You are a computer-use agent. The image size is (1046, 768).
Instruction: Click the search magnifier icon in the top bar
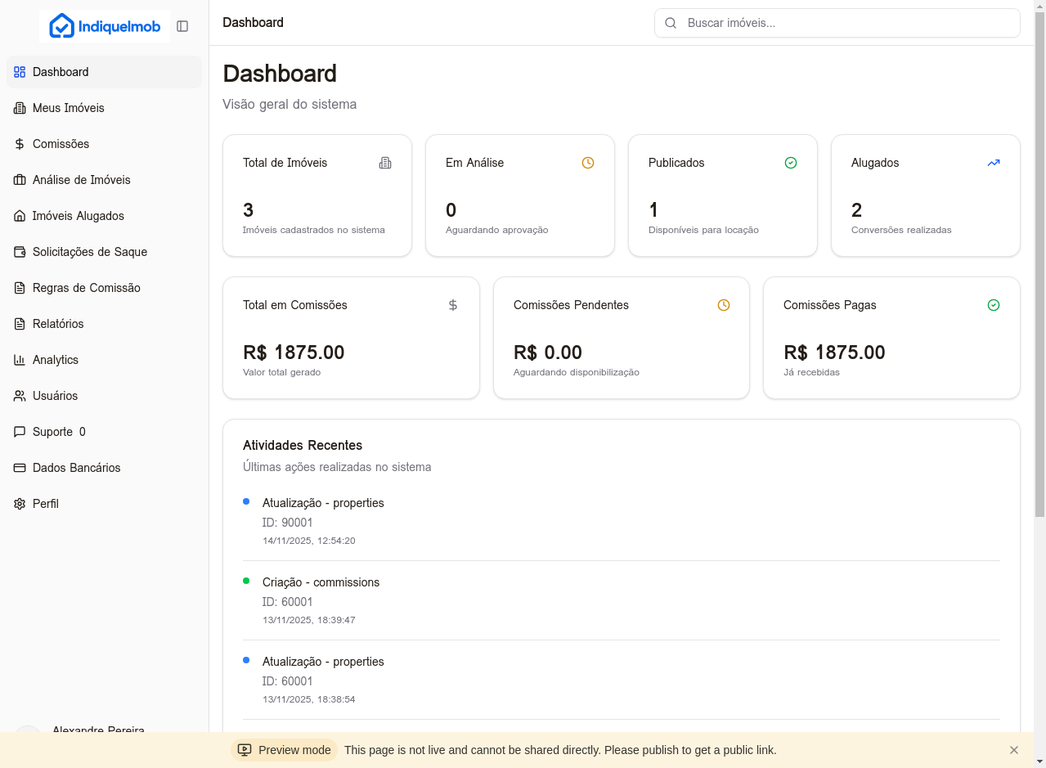pyautogui.click(x=670, y=23)
